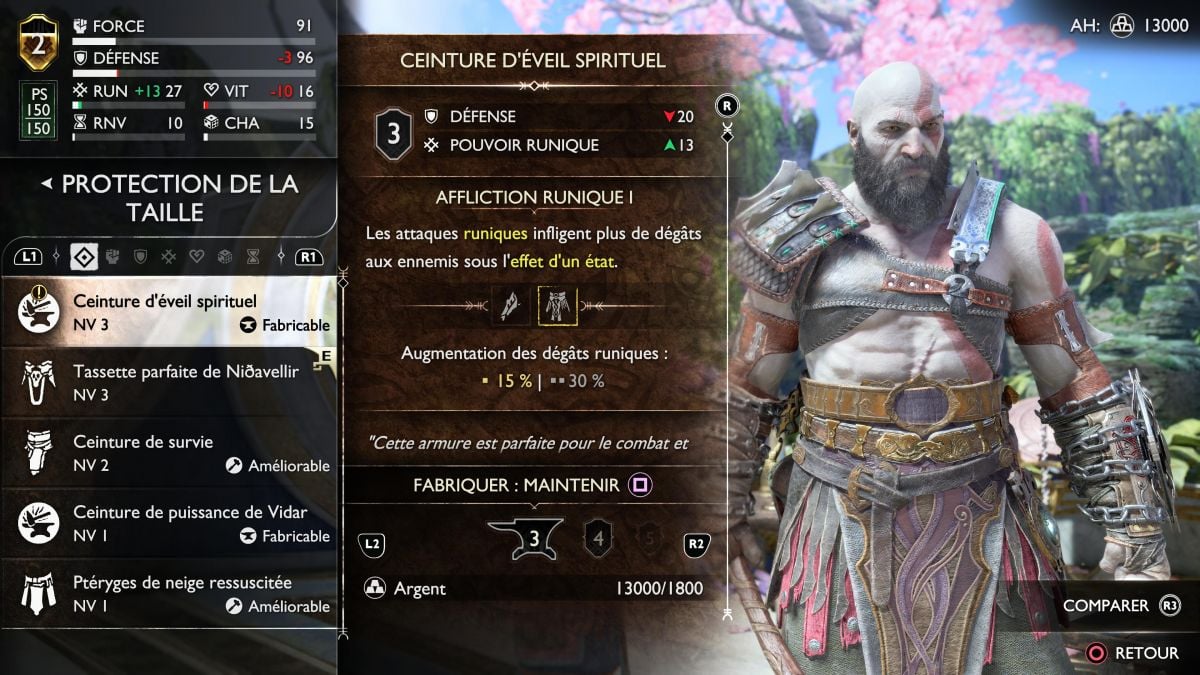Image resolution: width=1200 pixels, height=675 pixels.
Task: Preview upgrade level 4 anvil
Action: (598, 540)
